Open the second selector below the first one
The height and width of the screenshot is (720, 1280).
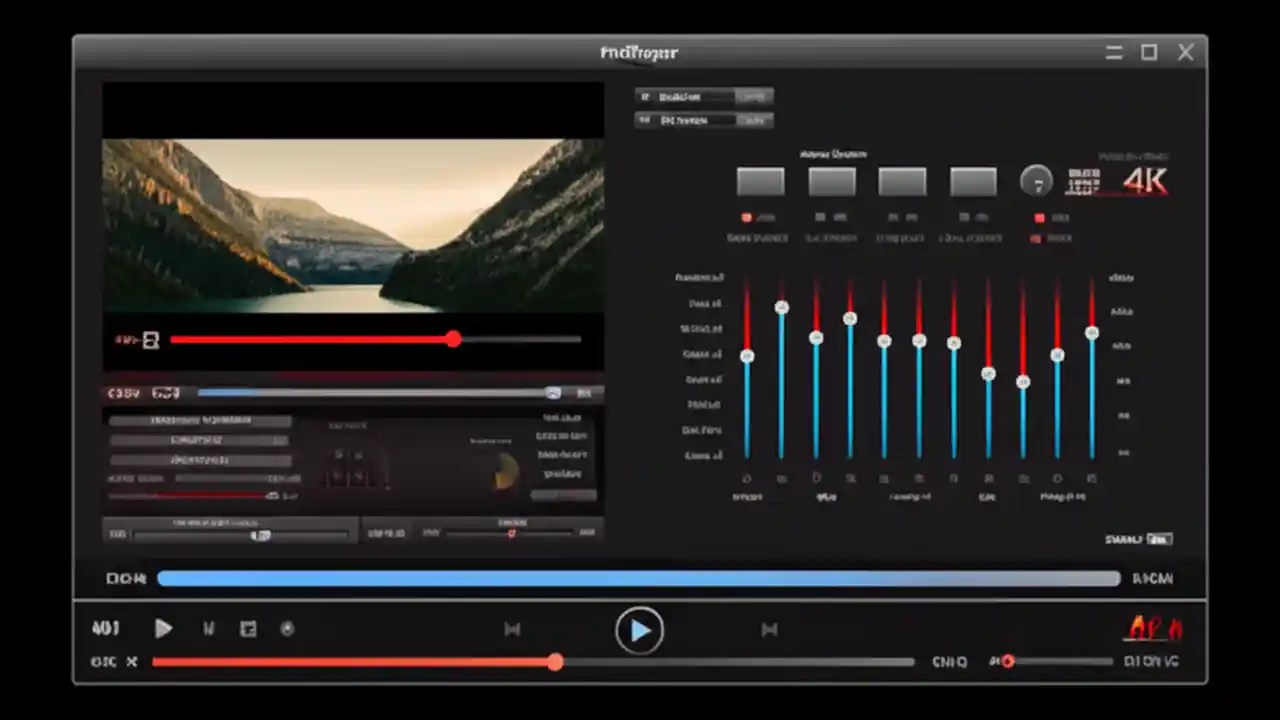[703, 120]
